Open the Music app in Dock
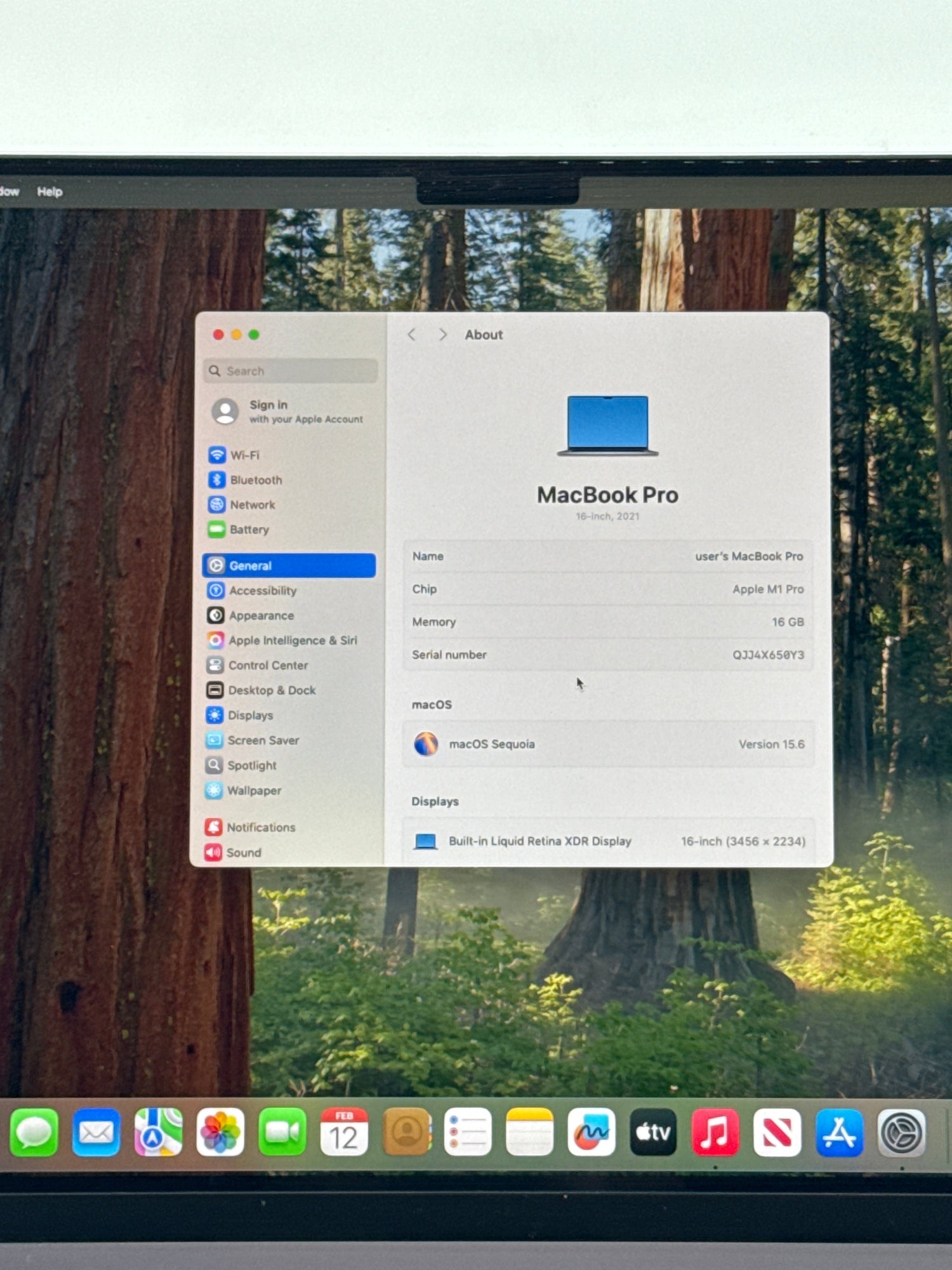Viewport: 952px width, 1270px height. [715, 1133]
